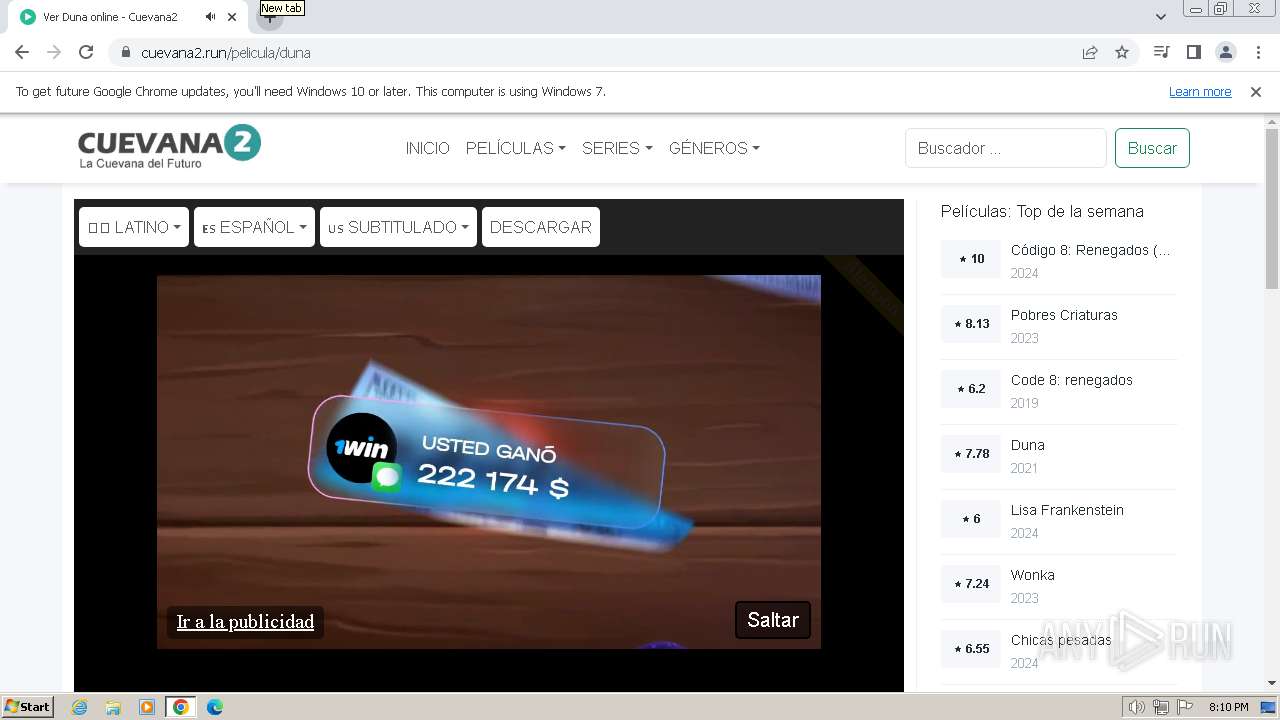Click the 8.13 rating badge
The width and height of the screenshot is (1280, 720).
coord(971,324)
